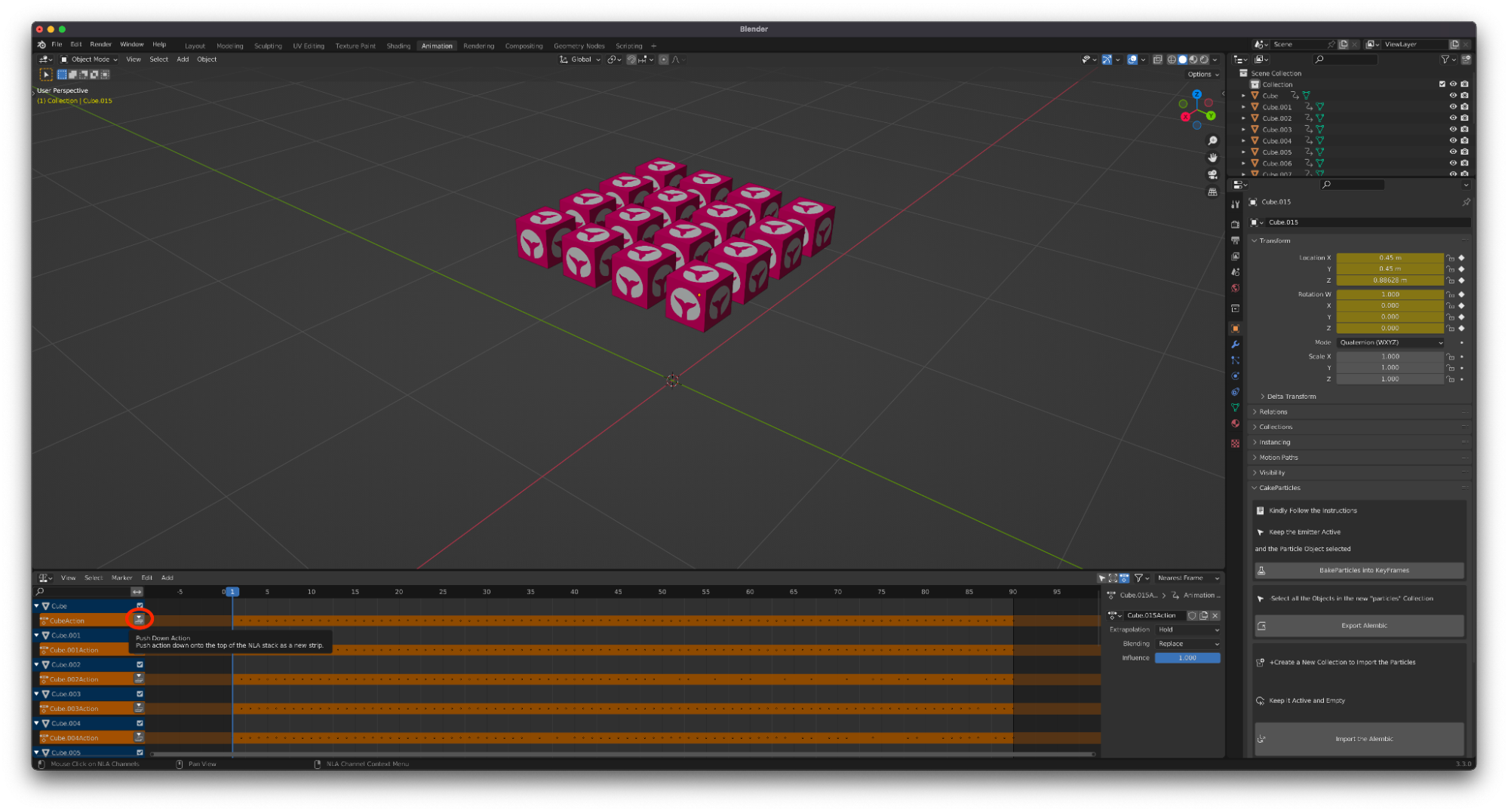Open the File menu
The width and height of the screenshot is (1508, 812).
pos(57,44)
